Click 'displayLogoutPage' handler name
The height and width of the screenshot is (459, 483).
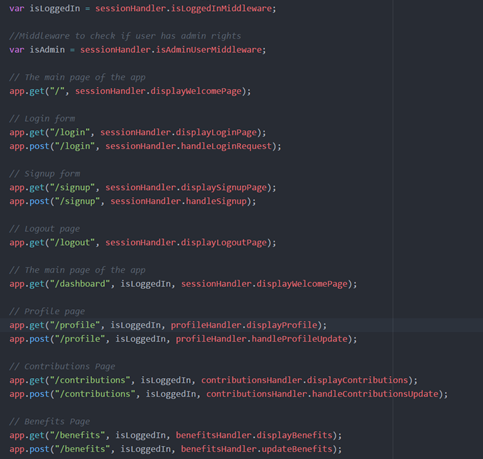coord(224,243)
